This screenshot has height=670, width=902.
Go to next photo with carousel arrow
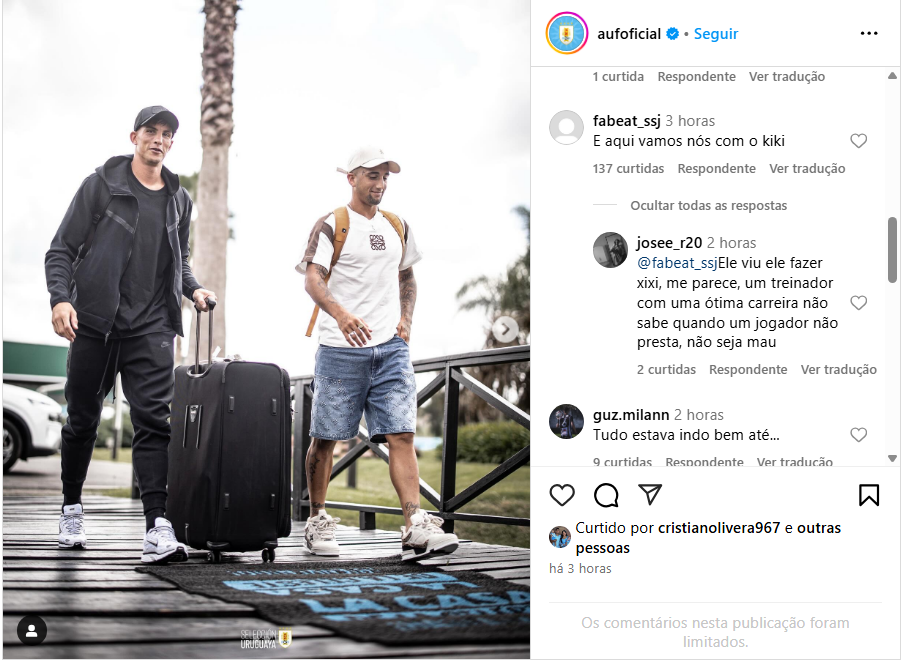505,330
